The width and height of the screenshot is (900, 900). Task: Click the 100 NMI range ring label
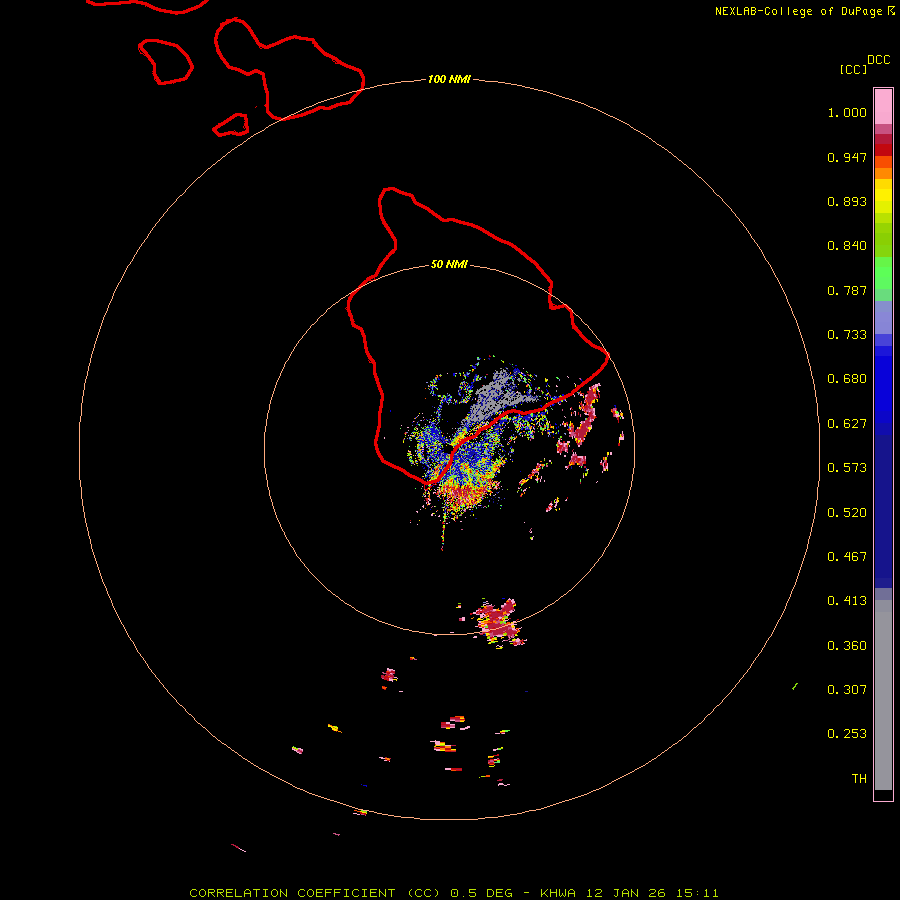449,79
